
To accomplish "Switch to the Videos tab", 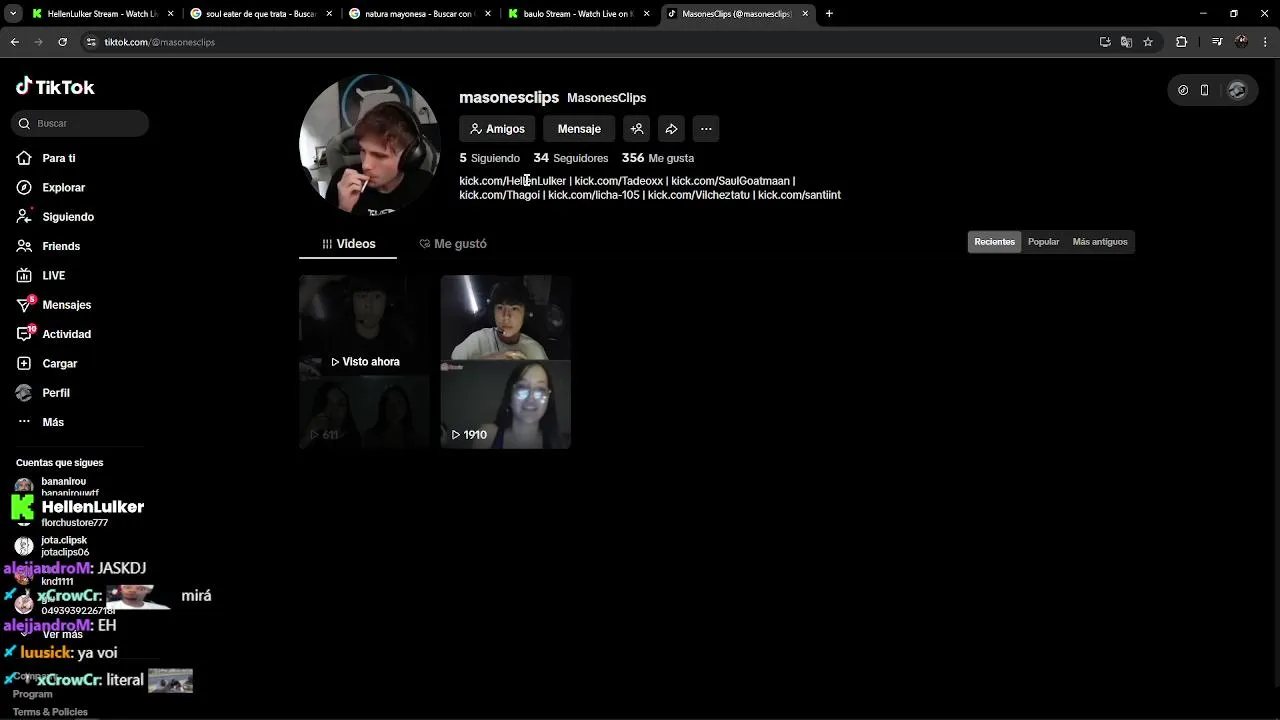I will (x=348, y=244).
